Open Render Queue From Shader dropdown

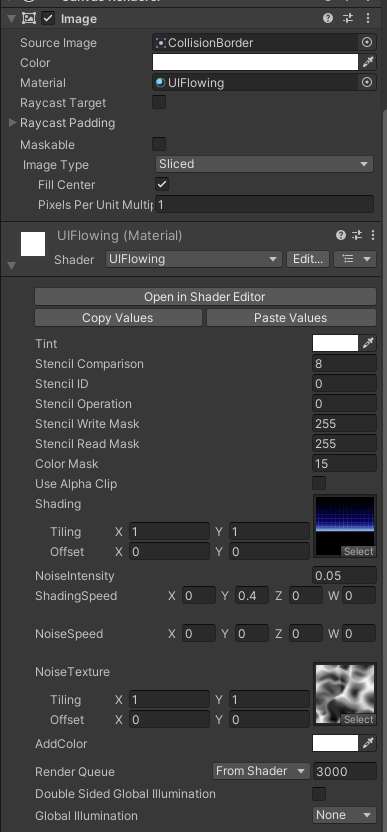tap(261, 772)
